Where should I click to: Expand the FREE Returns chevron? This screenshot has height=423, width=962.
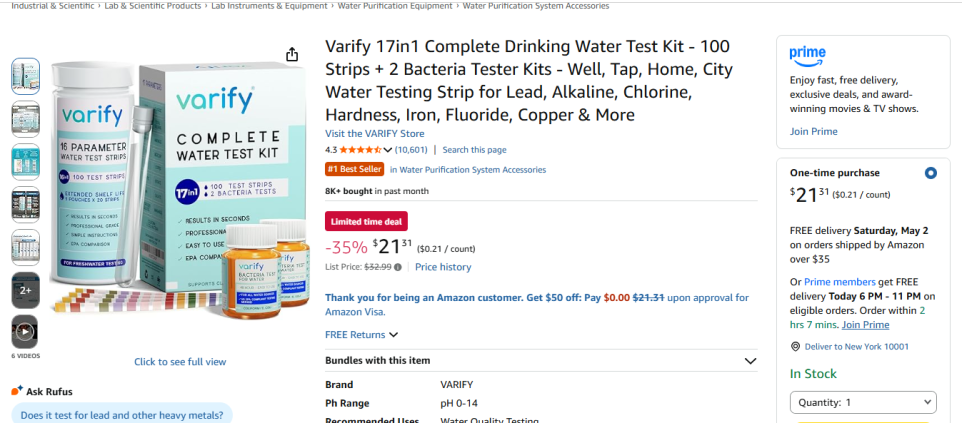click(393, 335)
